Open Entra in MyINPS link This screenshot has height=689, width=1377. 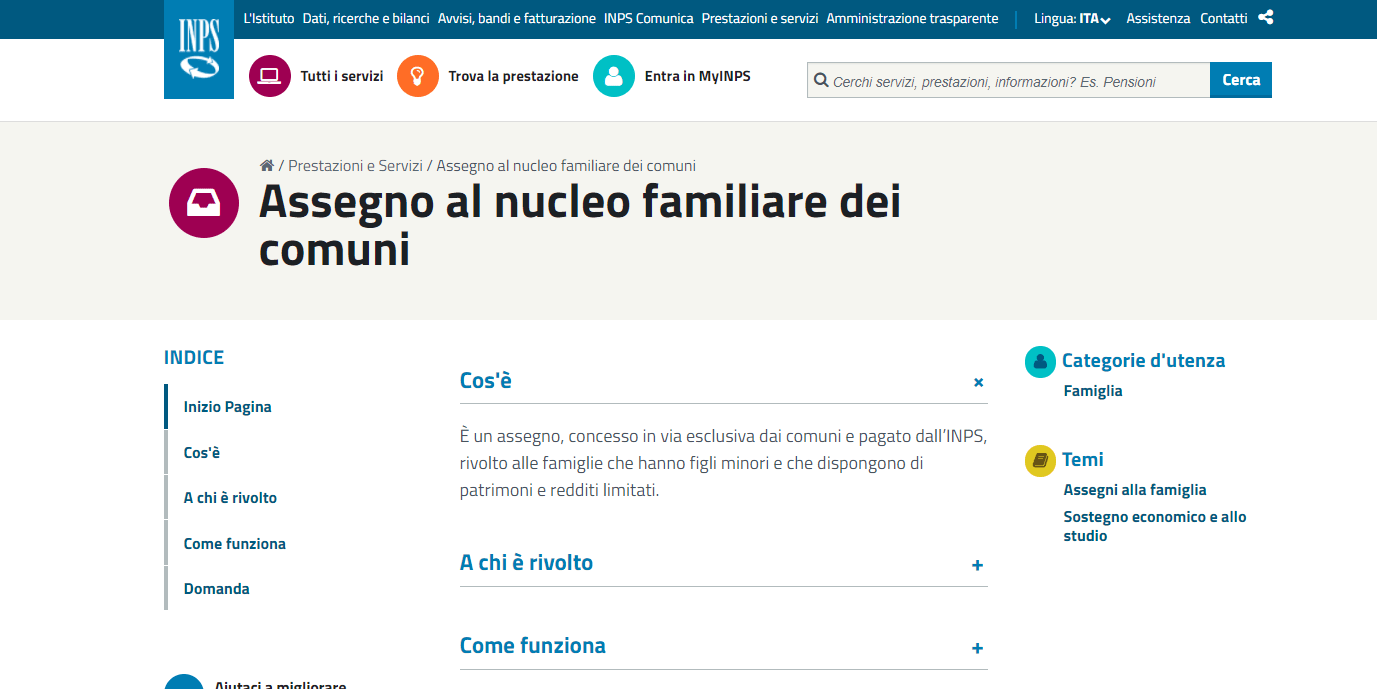[698, 76]
